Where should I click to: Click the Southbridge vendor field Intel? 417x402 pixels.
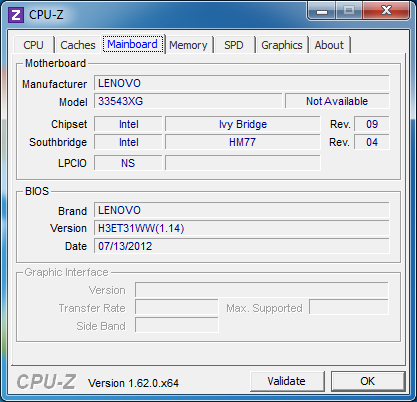pyautogui.click(x=128, y=142)
